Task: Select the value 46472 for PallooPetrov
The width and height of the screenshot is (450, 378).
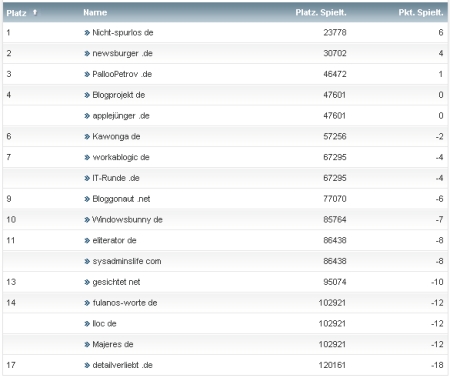Action: (x=335, y=74)
